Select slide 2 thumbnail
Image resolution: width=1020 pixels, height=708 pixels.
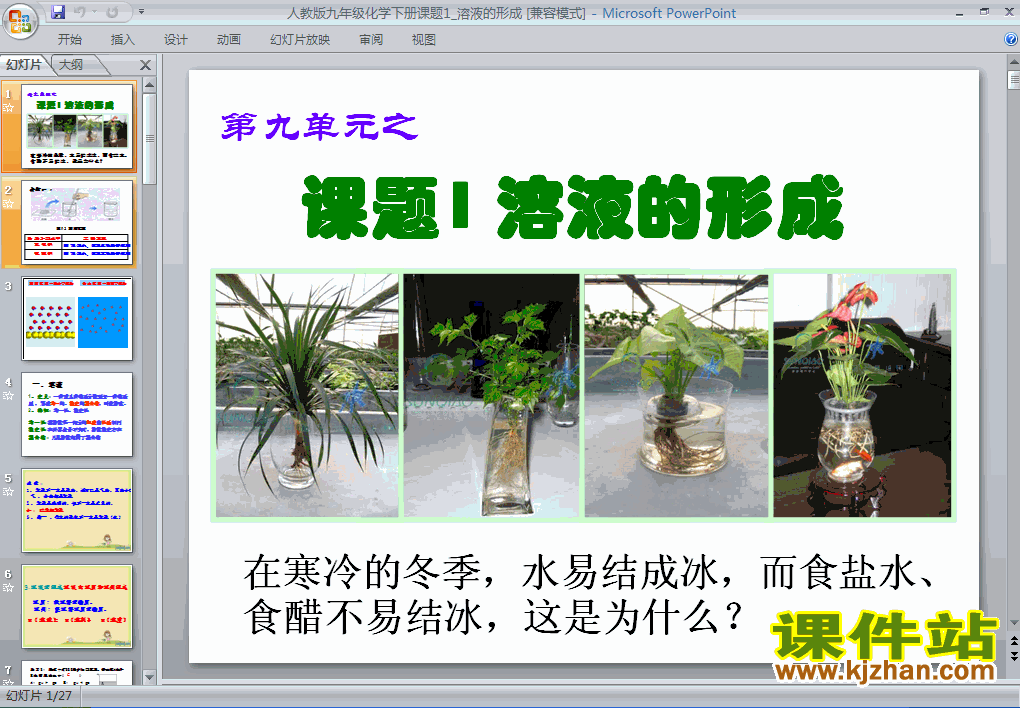(x=77, y=223)
